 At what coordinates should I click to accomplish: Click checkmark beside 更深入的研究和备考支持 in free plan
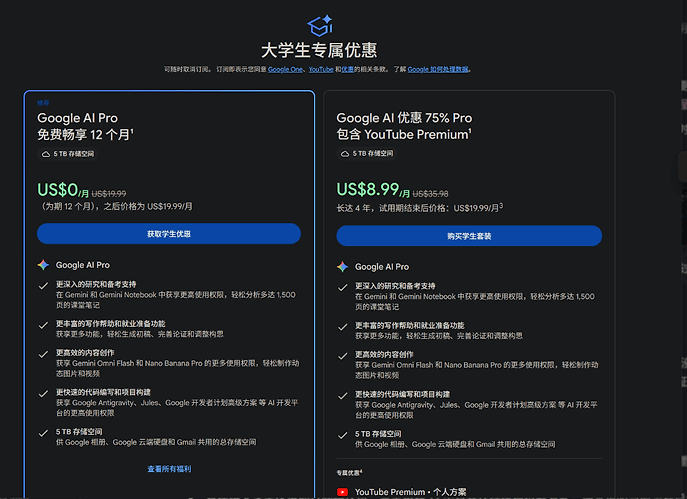[x=43, y=286]
